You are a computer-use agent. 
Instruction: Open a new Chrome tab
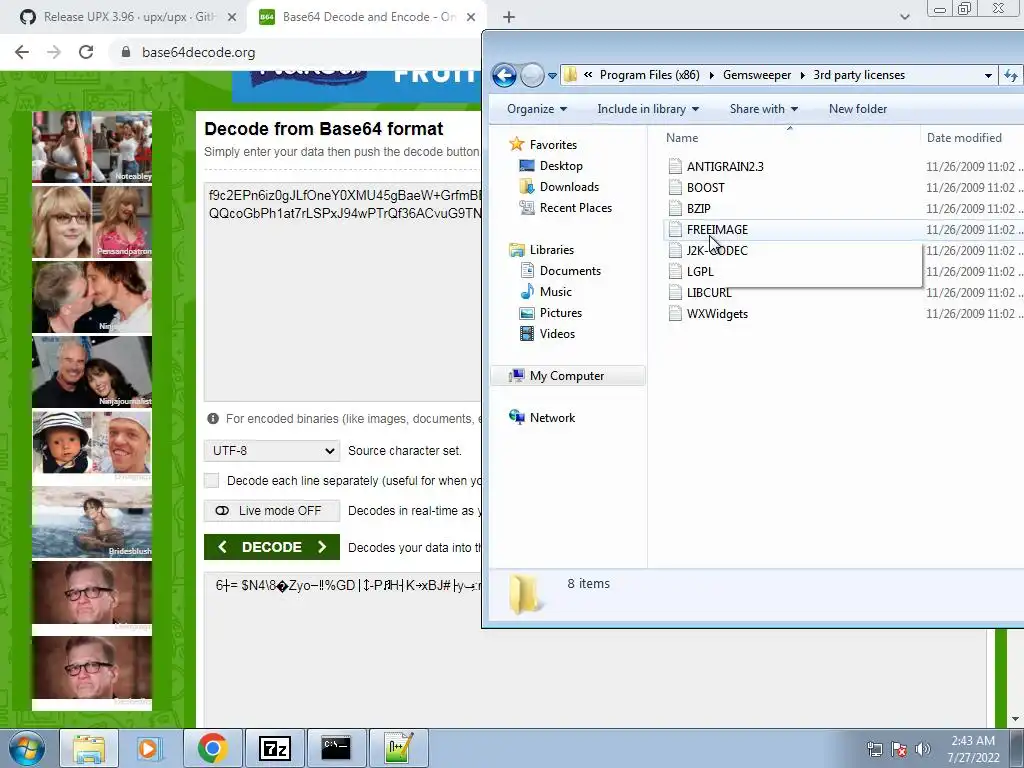[509, 18]
